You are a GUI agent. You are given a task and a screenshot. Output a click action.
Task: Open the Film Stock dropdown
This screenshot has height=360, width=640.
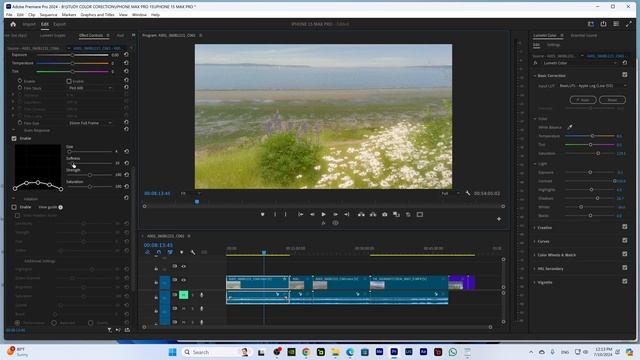(x=90, y=88)
